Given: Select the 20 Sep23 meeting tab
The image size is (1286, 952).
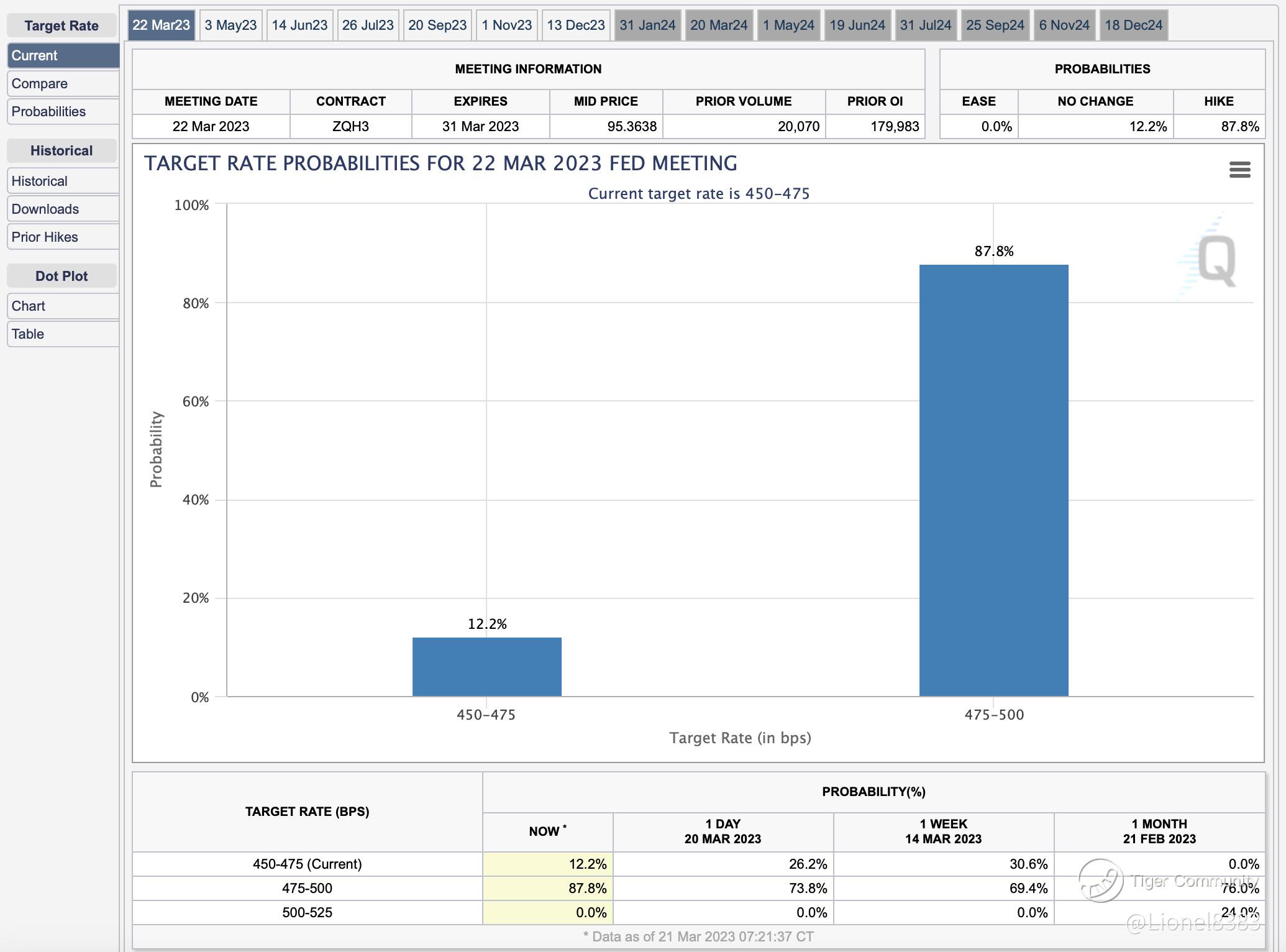Looking at the screenshot, I should (437, 25).
